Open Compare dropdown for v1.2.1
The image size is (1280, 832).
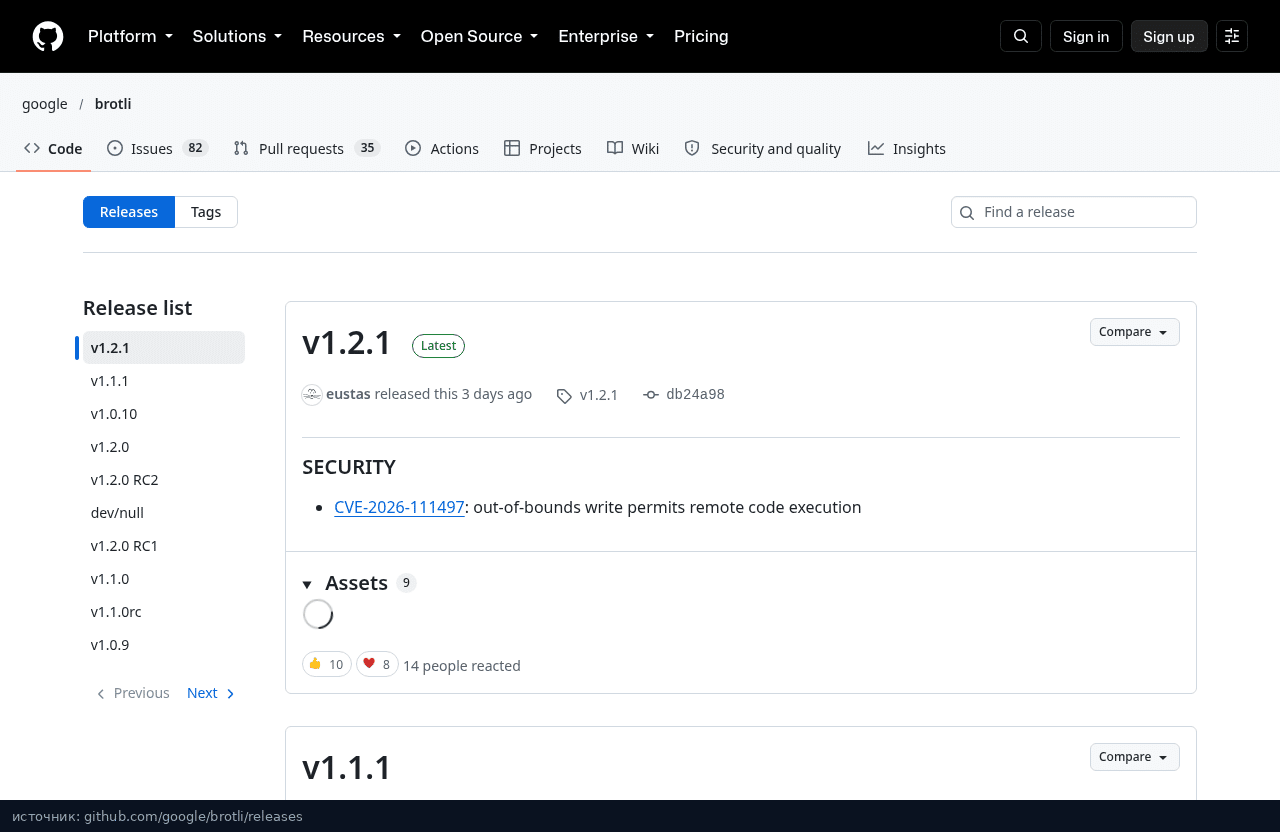[x=1134, y=332]
